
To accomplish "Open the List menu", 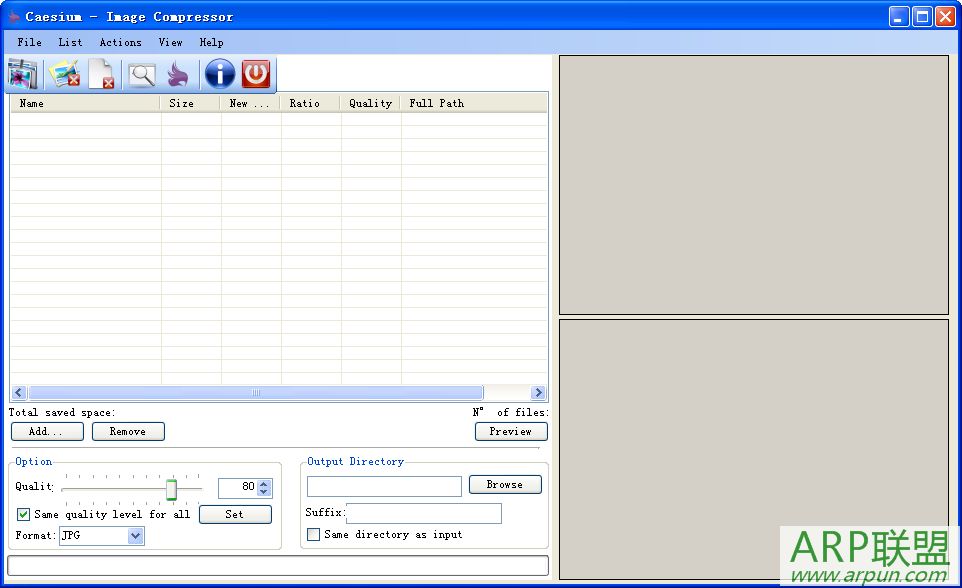I will tap(70, 42).
